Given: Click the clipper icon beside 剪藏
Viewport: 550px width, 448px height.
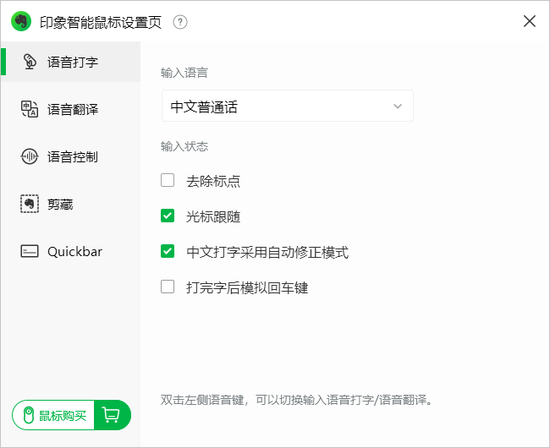Looking at the screenshot, I should [29, 204].
